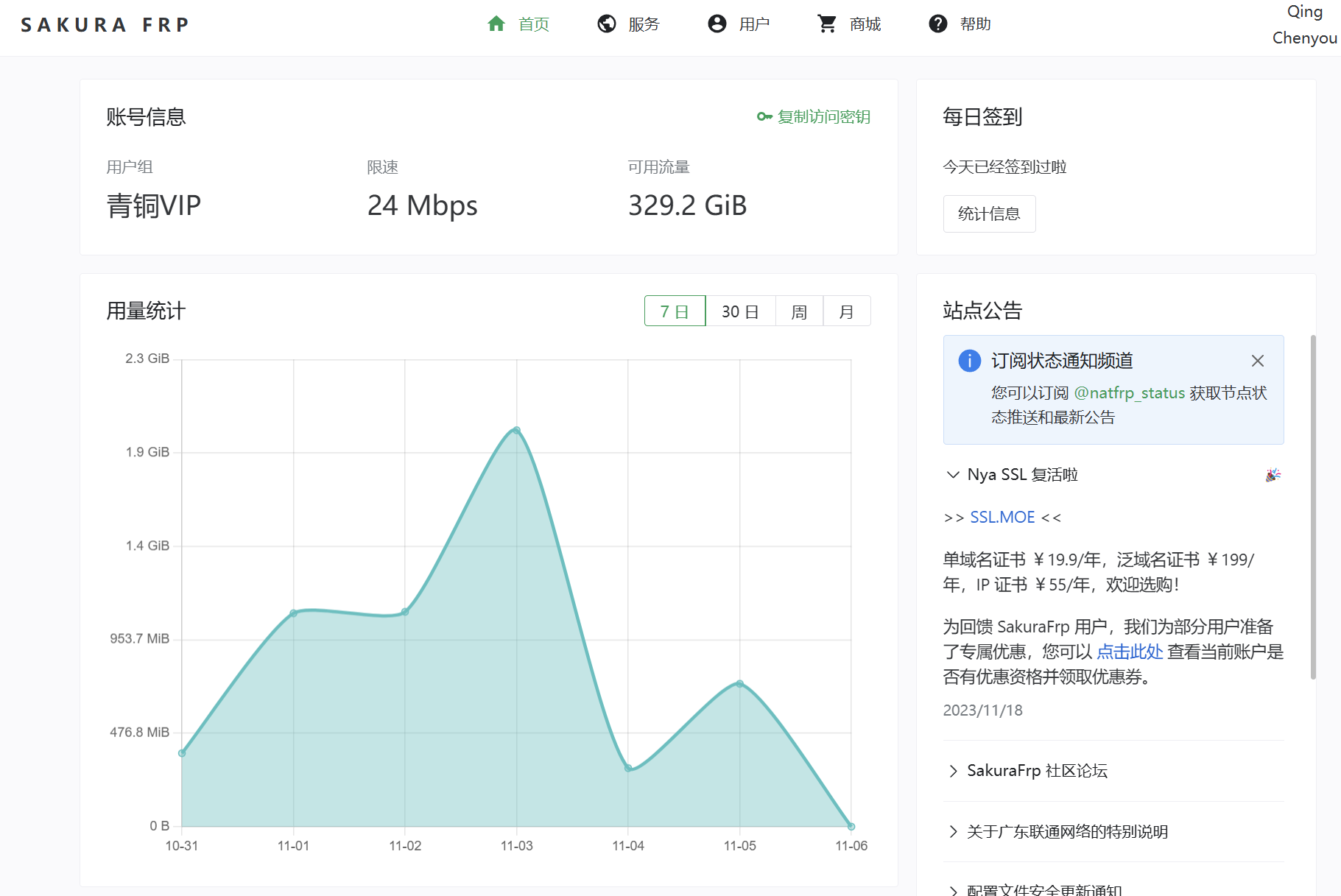Collapse the Nya SSL 复活啦 announcement
Screen dimensions: 1341x896
point(1113,475)
